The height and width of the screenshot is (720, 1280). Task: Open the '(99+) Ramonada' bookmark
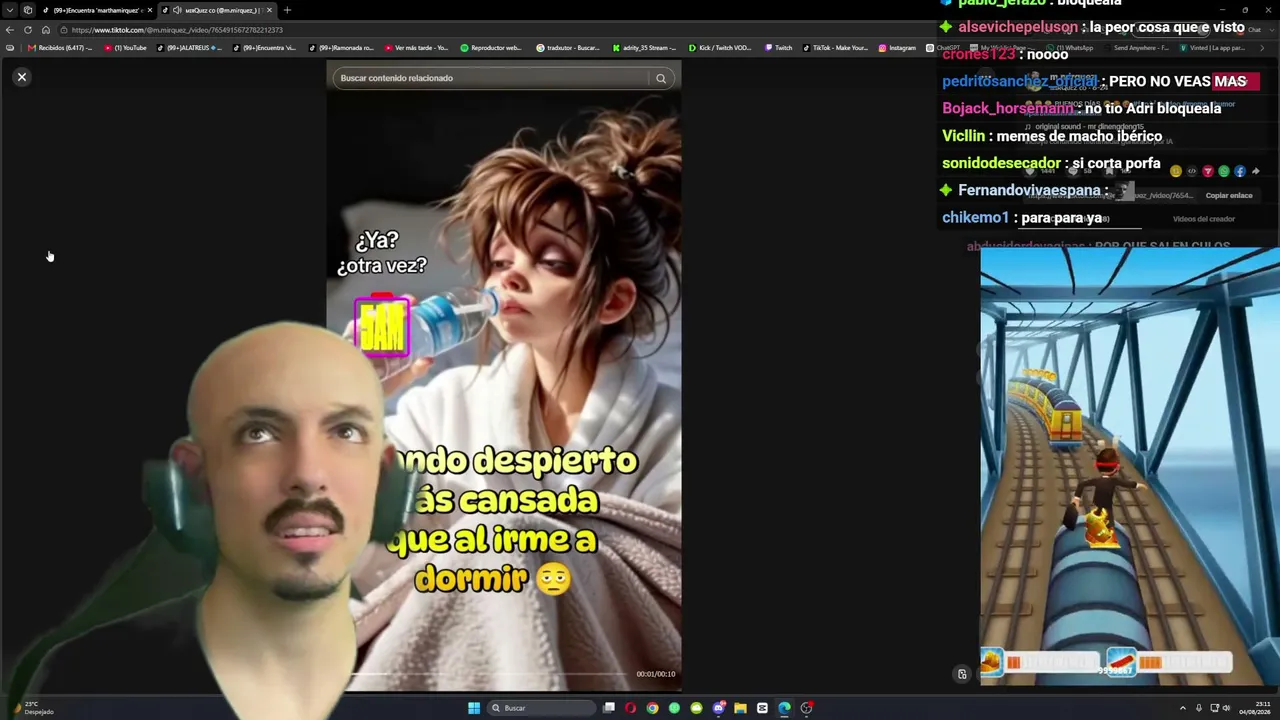[341, 48]
